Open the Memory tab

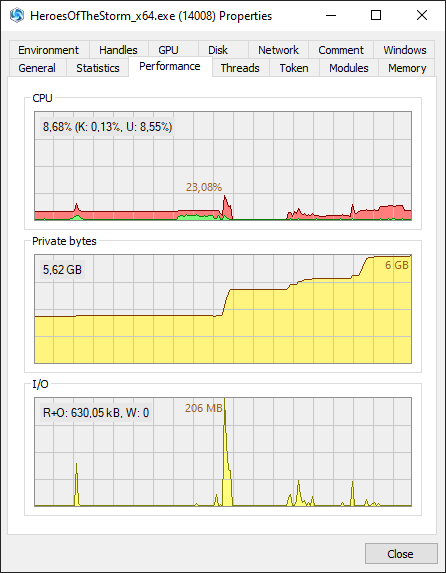click(407, 68)
